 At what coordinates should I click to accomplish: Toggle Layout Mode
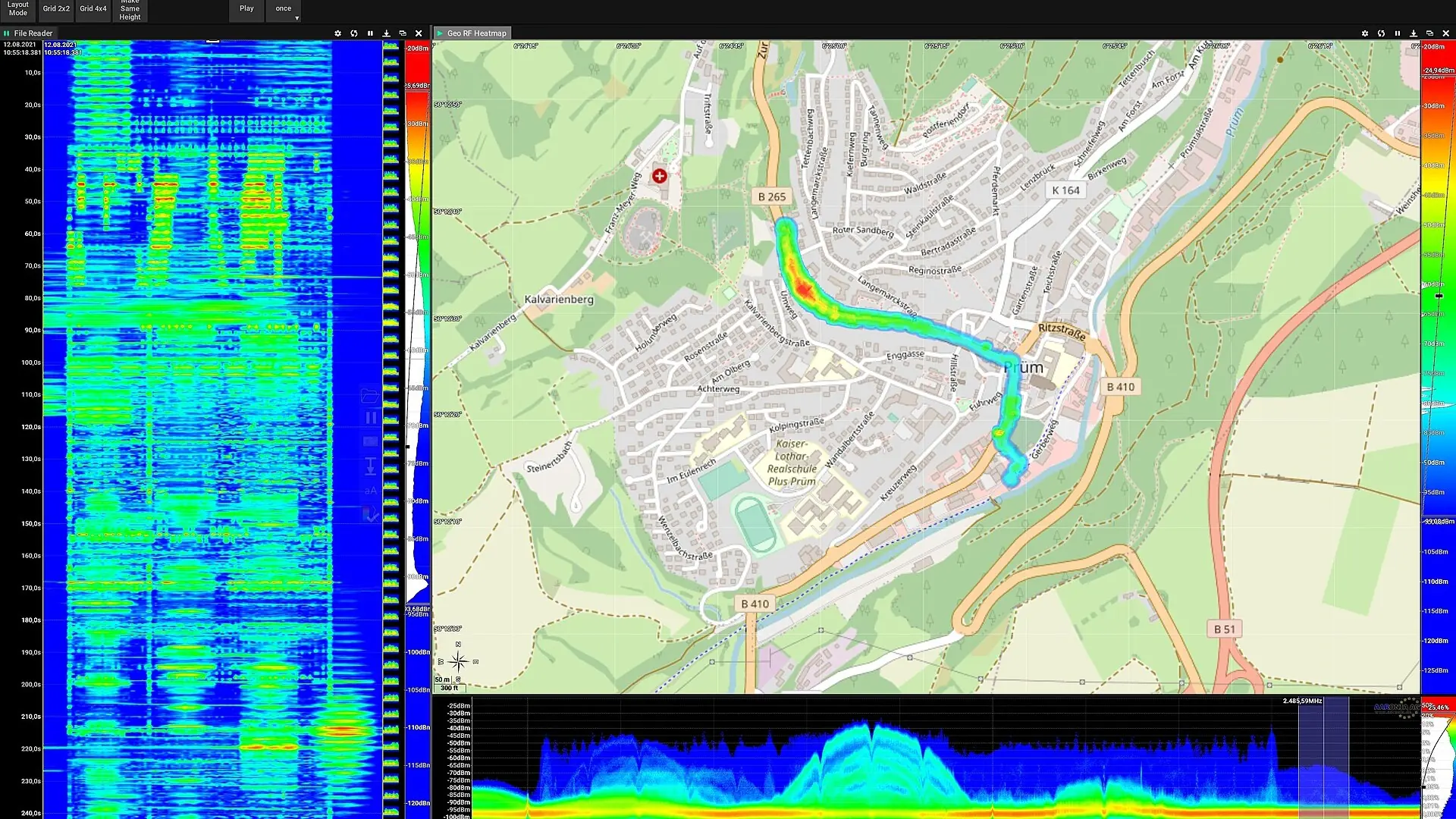(x=17, y=9)
